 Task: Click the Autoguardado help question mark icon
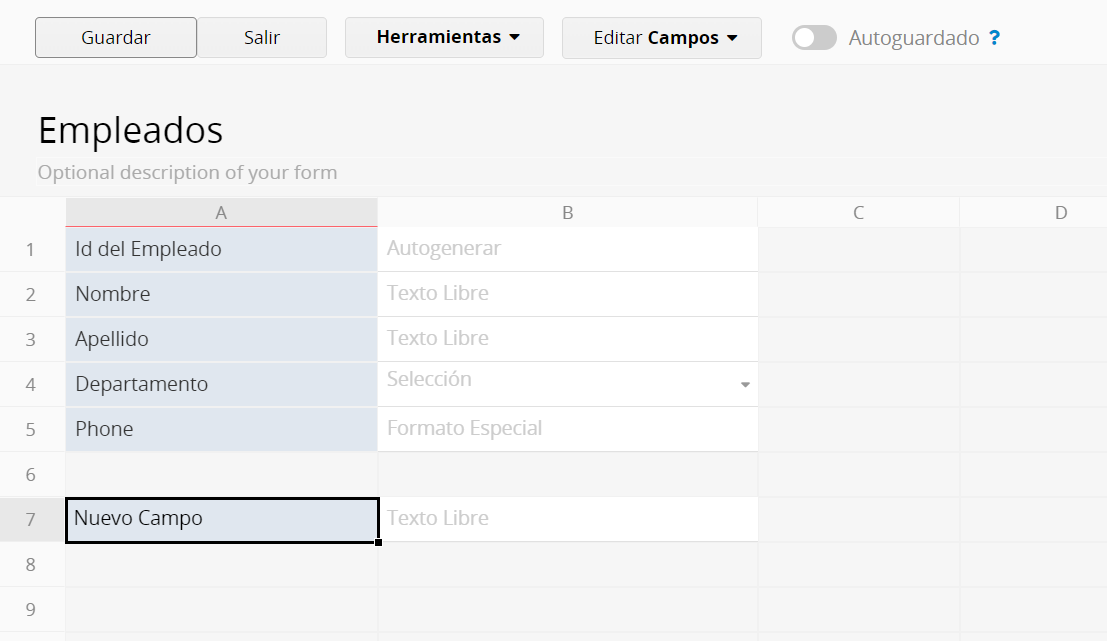point(995,37)
